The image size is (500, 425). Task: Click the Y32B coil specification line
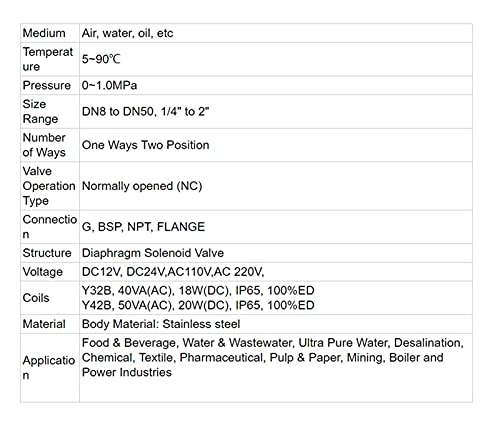click(x=198, y=291)
